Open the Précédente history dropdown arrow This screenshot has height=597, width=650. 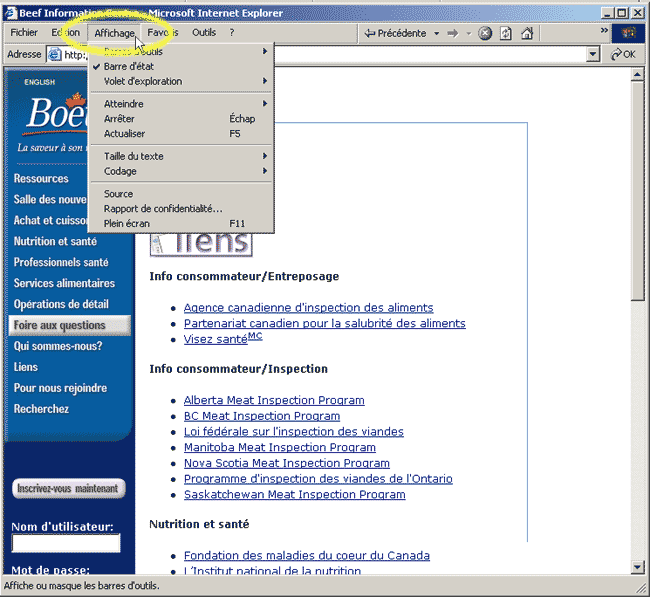point(437,33)
